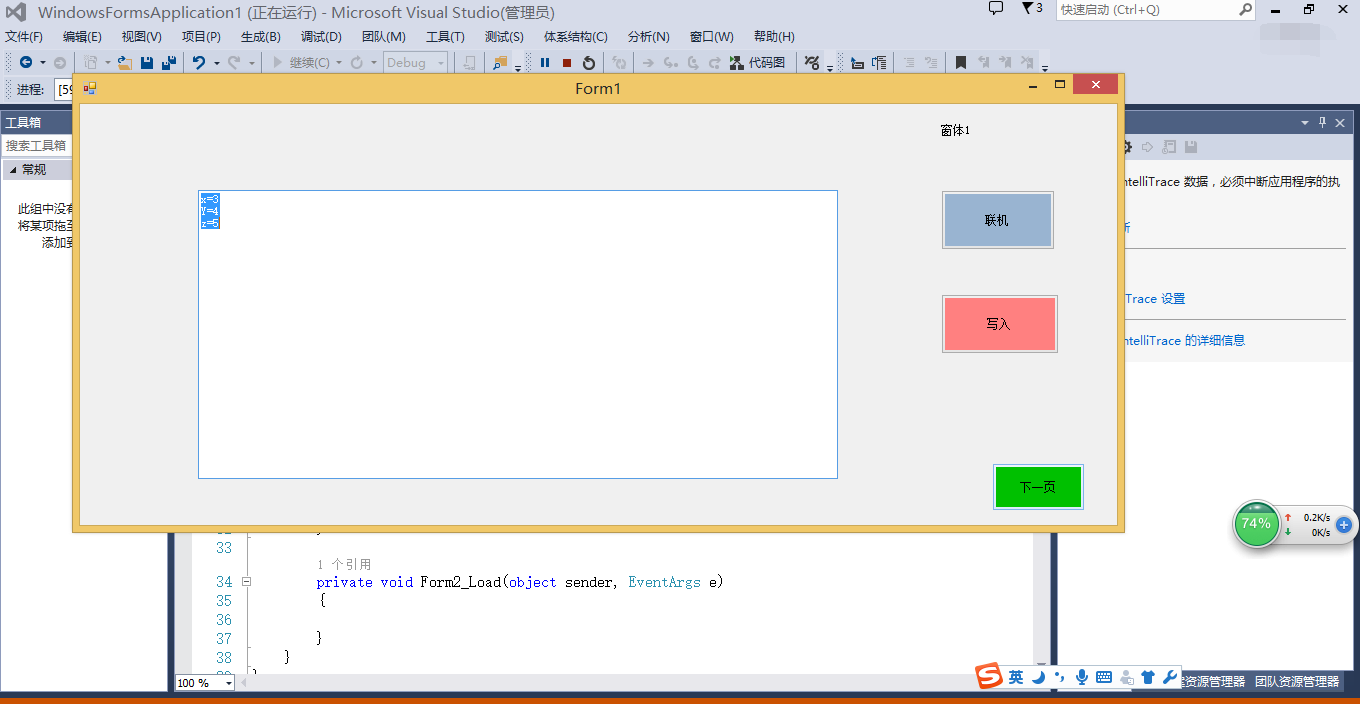Open the Code Map (代码图) tool
This screenshot has height=704, width=1360.
click(757, 63)
